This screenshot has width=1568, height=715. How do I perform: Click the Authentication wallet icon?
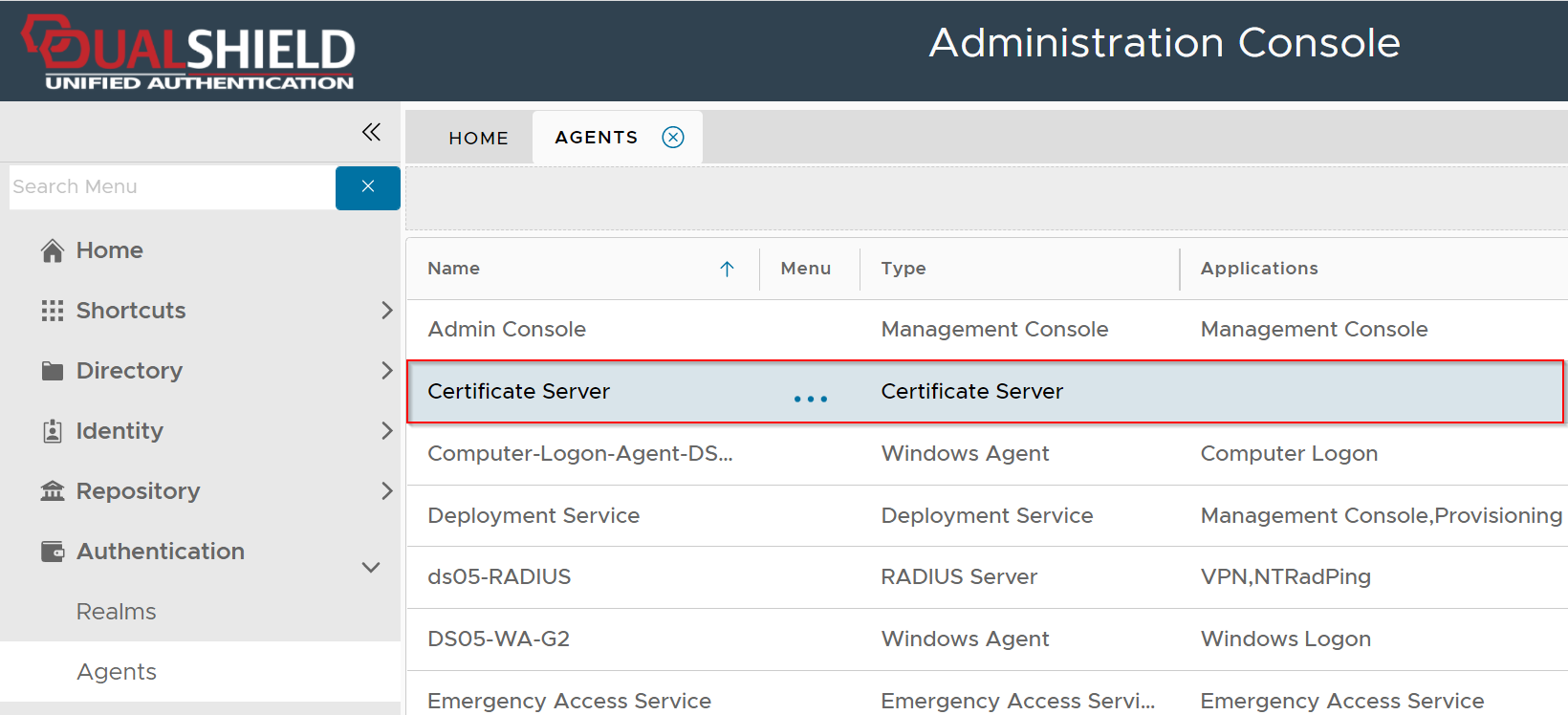(53, 552)
